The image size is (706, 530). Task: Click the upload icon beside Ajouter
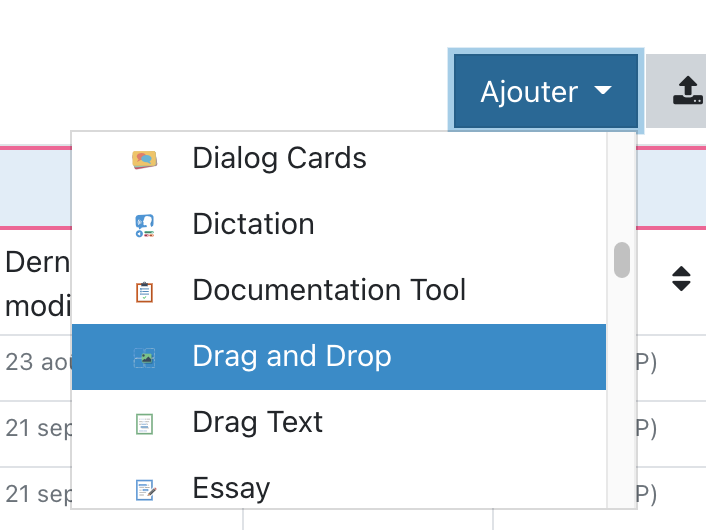pyautogui.click(x=684, y=92)
